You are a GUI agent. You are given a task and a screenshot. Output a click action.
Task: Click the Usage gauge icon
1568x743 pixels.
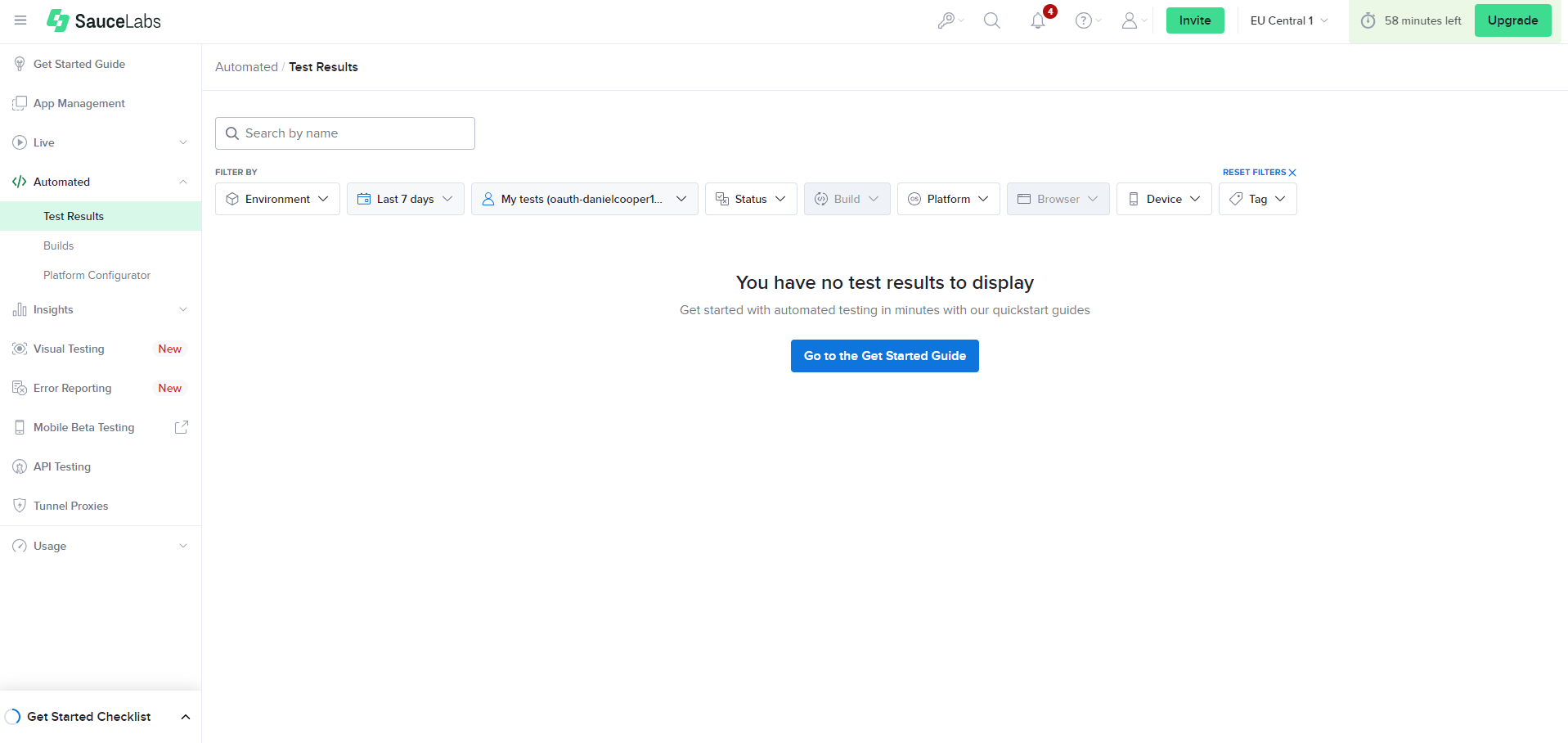coord(20,546)
